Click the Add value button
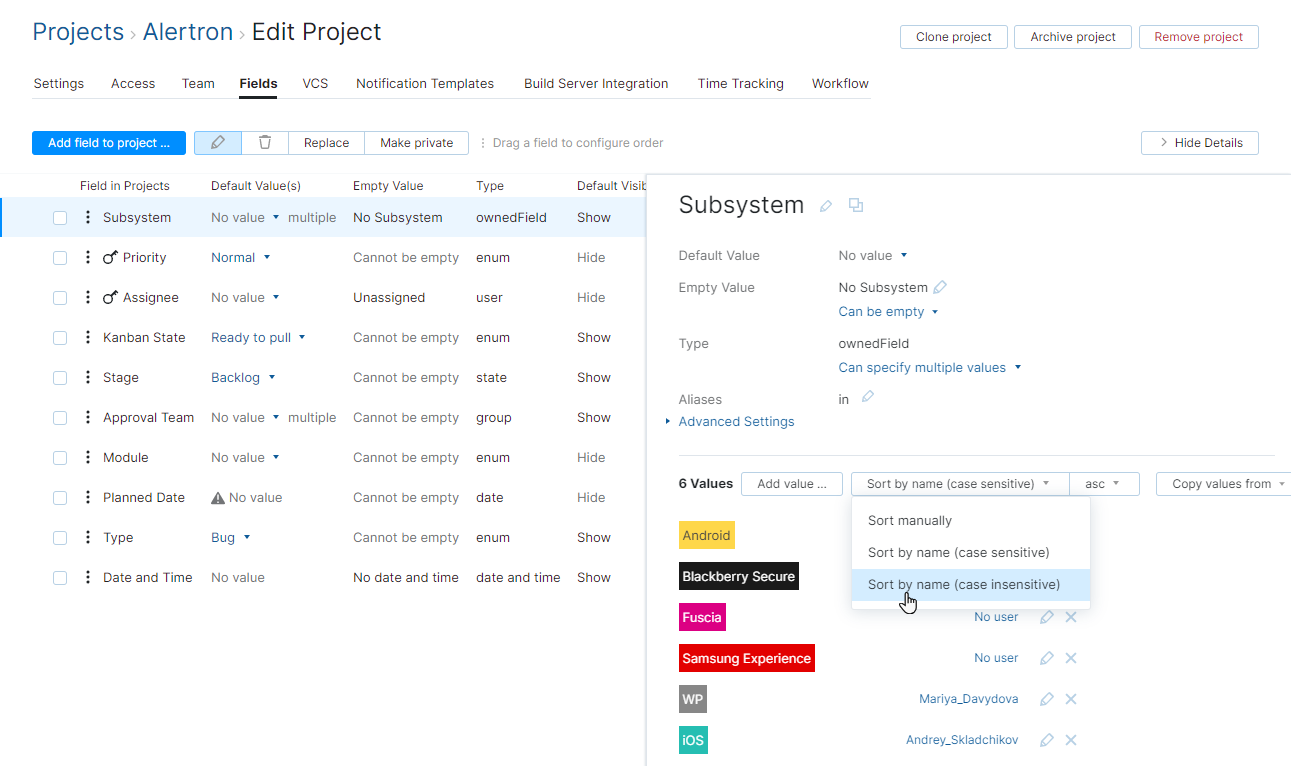The width and height of the screenshot is (1291, 766). click(x=791, y=483)
